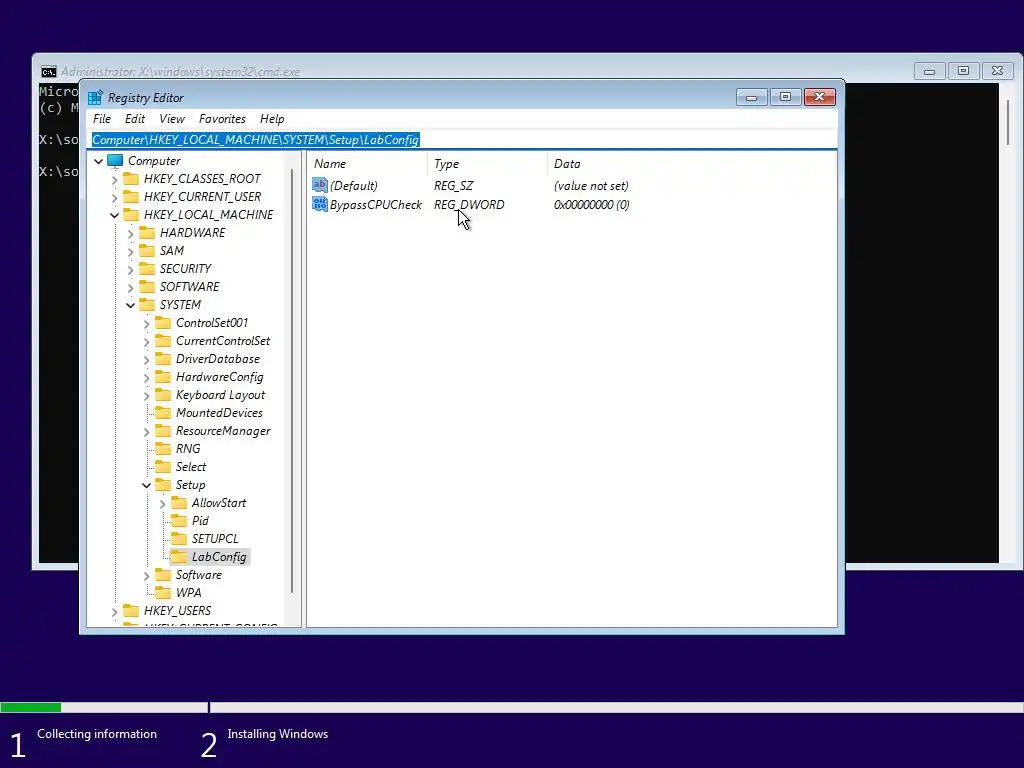
Task: Collapse the SYSTEM key
Action: [130, 305]
